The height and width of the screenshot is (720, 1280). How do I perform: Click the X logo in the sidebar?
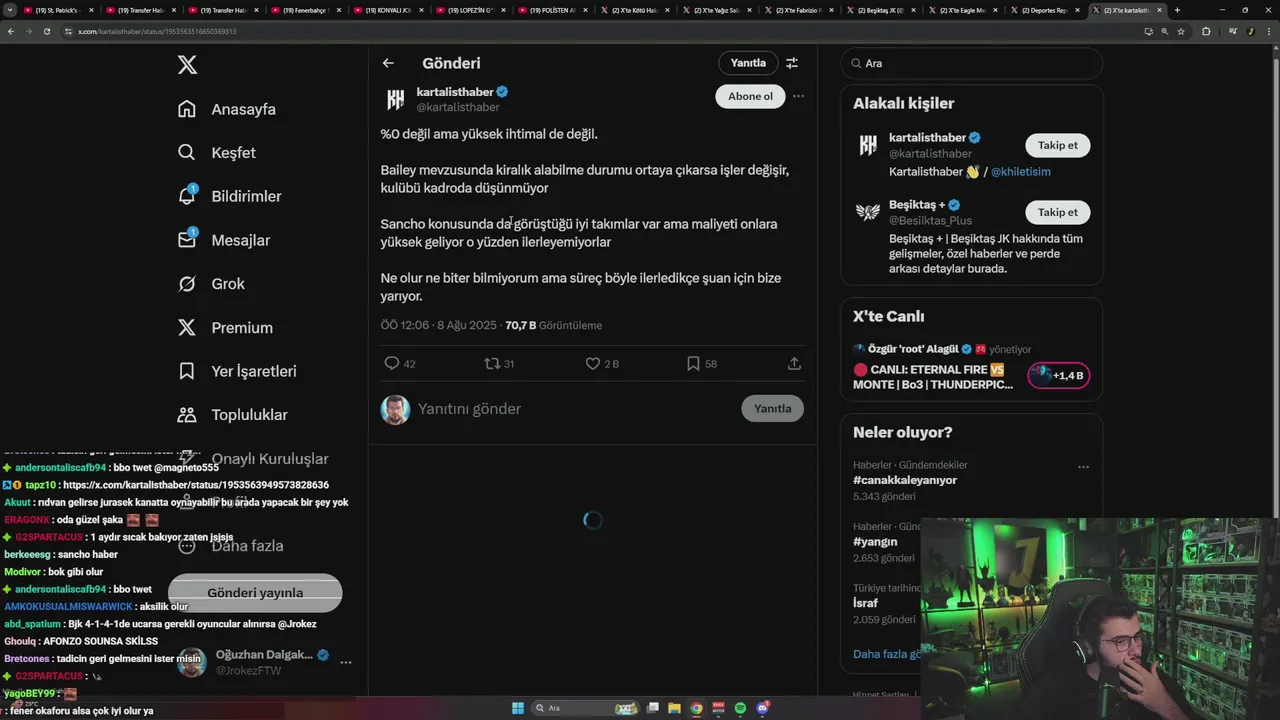tap(187, 65)
